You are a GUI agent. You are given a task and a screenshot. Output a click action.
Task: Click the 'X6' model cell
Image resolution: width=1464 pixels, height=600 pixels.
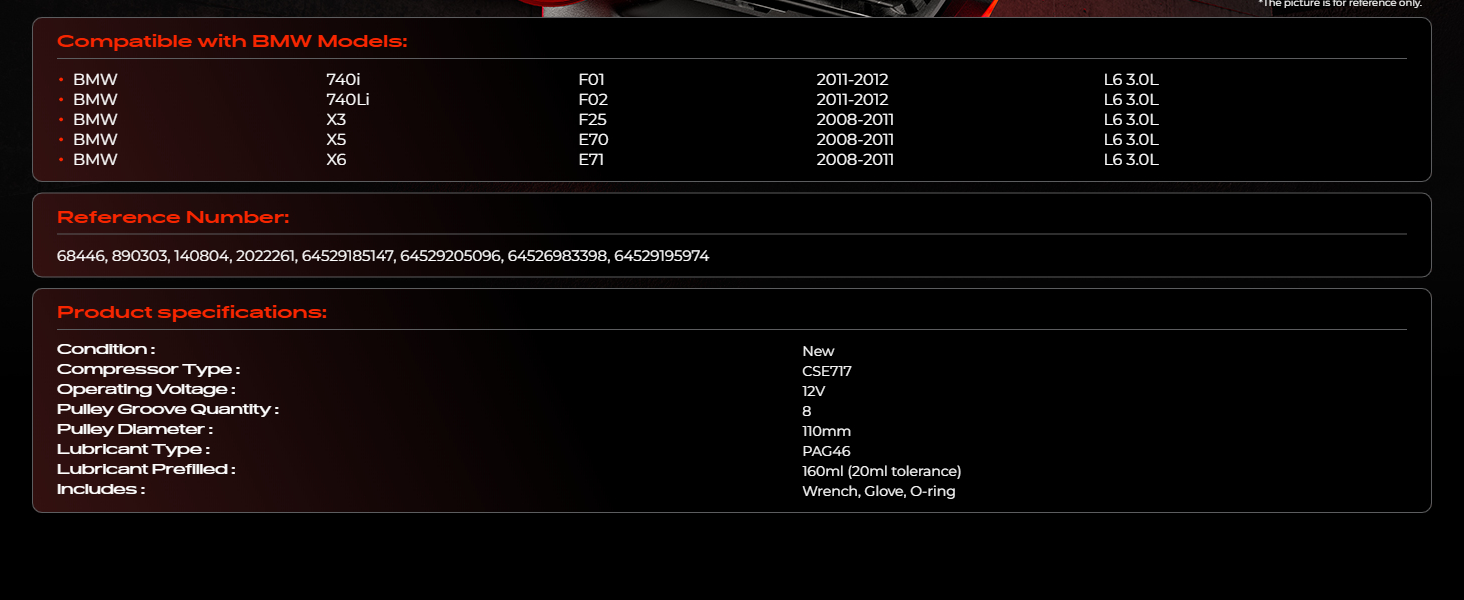coord(336,160)
